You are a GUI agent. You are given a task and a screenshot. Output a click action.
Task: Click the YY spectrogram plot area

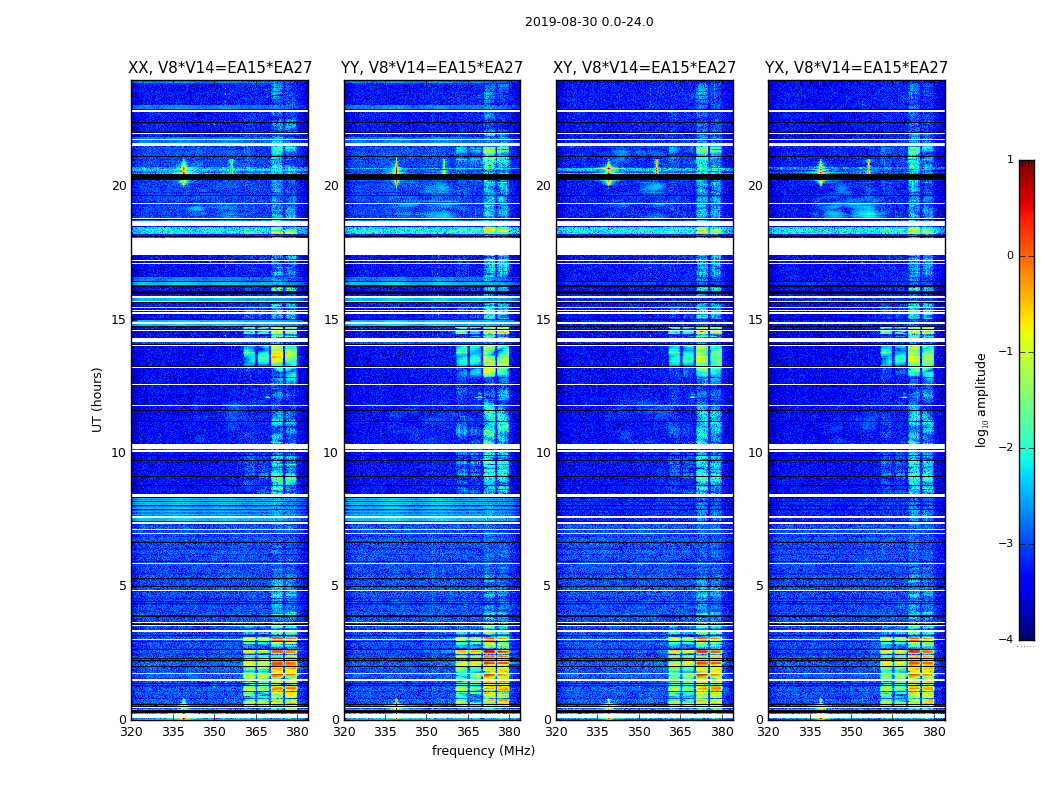pos(432,400)
